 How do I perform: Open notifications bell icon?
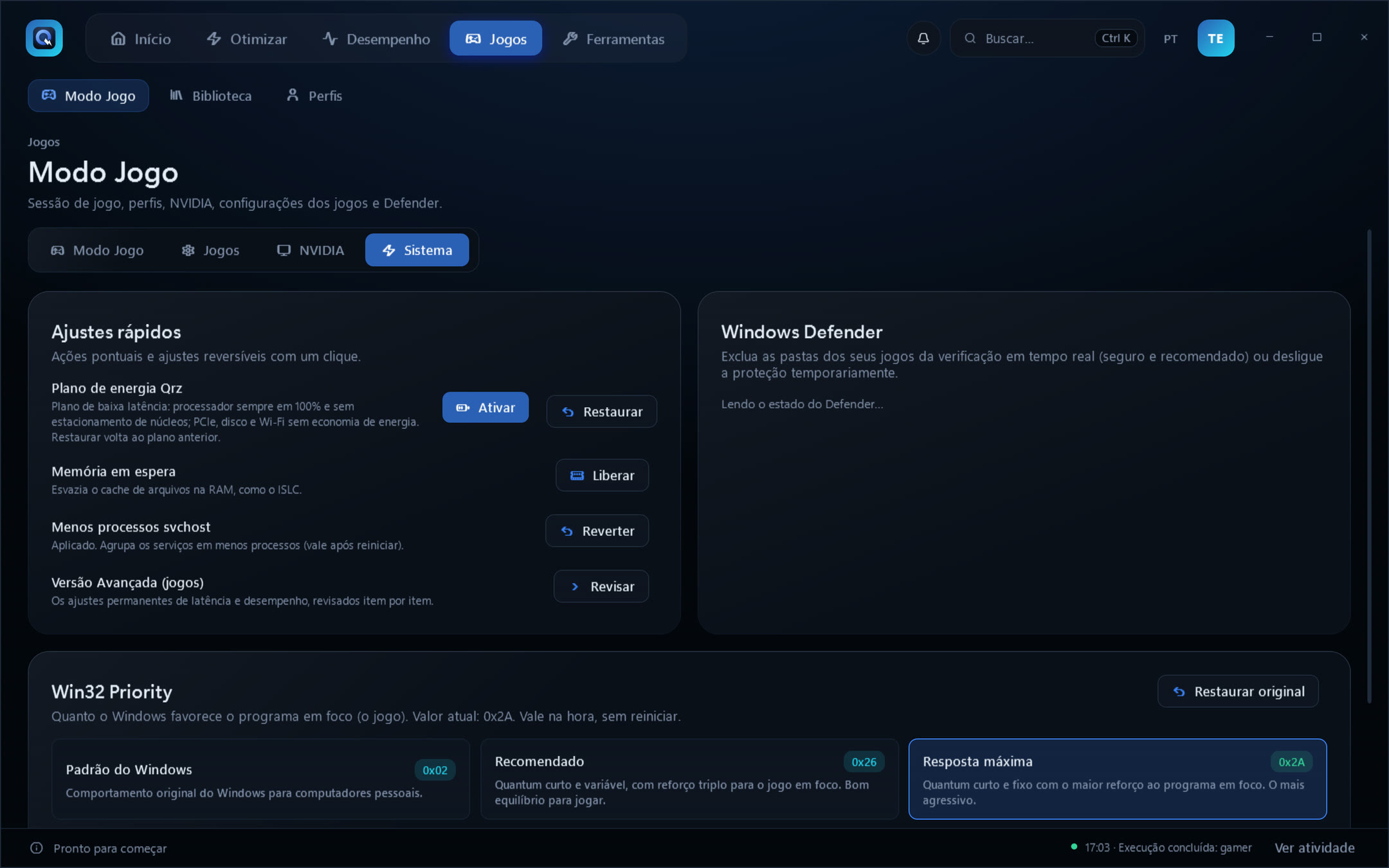[923, 39]
